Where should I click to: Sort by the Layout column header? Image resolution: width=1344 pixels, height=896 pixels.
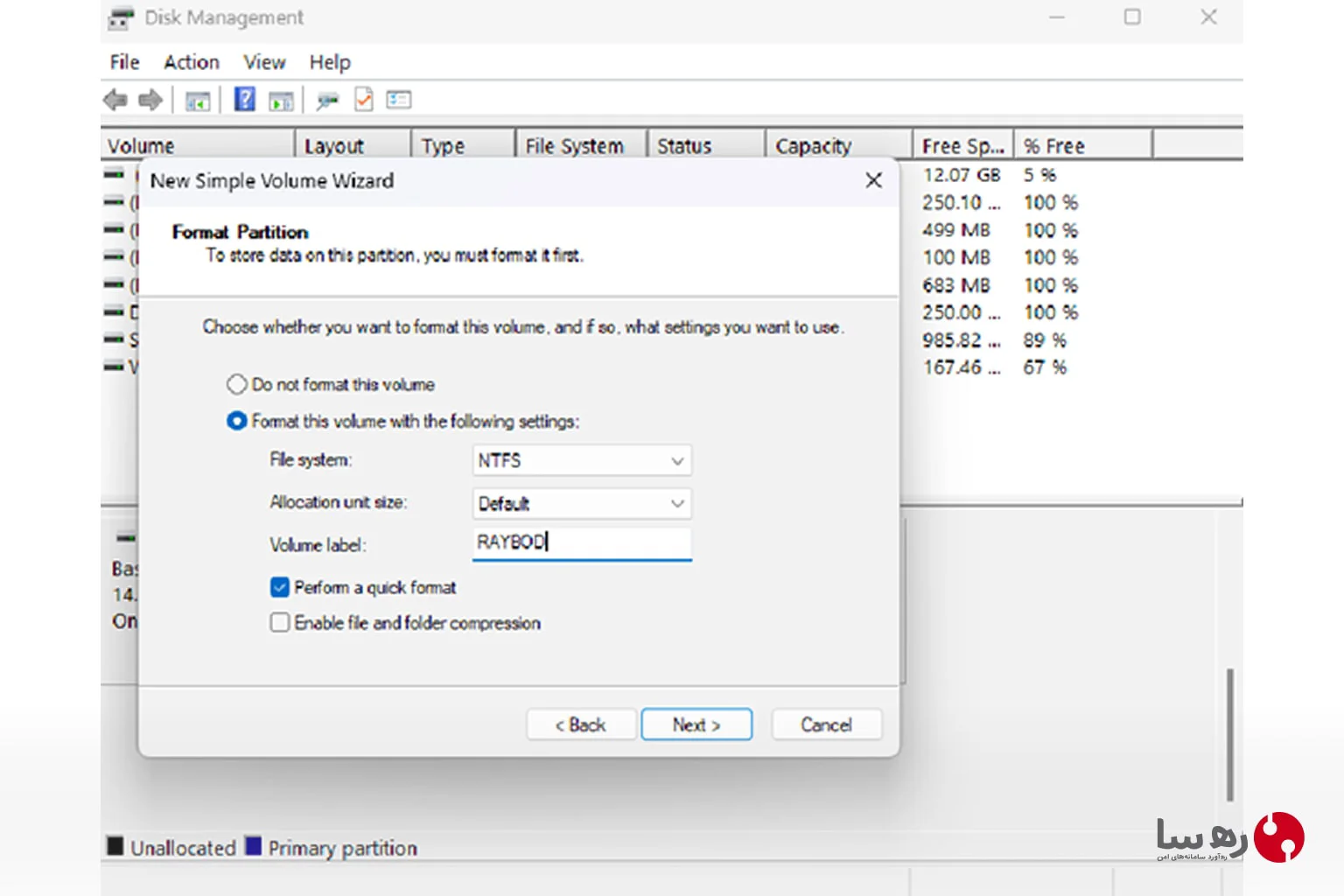(353, 145)
